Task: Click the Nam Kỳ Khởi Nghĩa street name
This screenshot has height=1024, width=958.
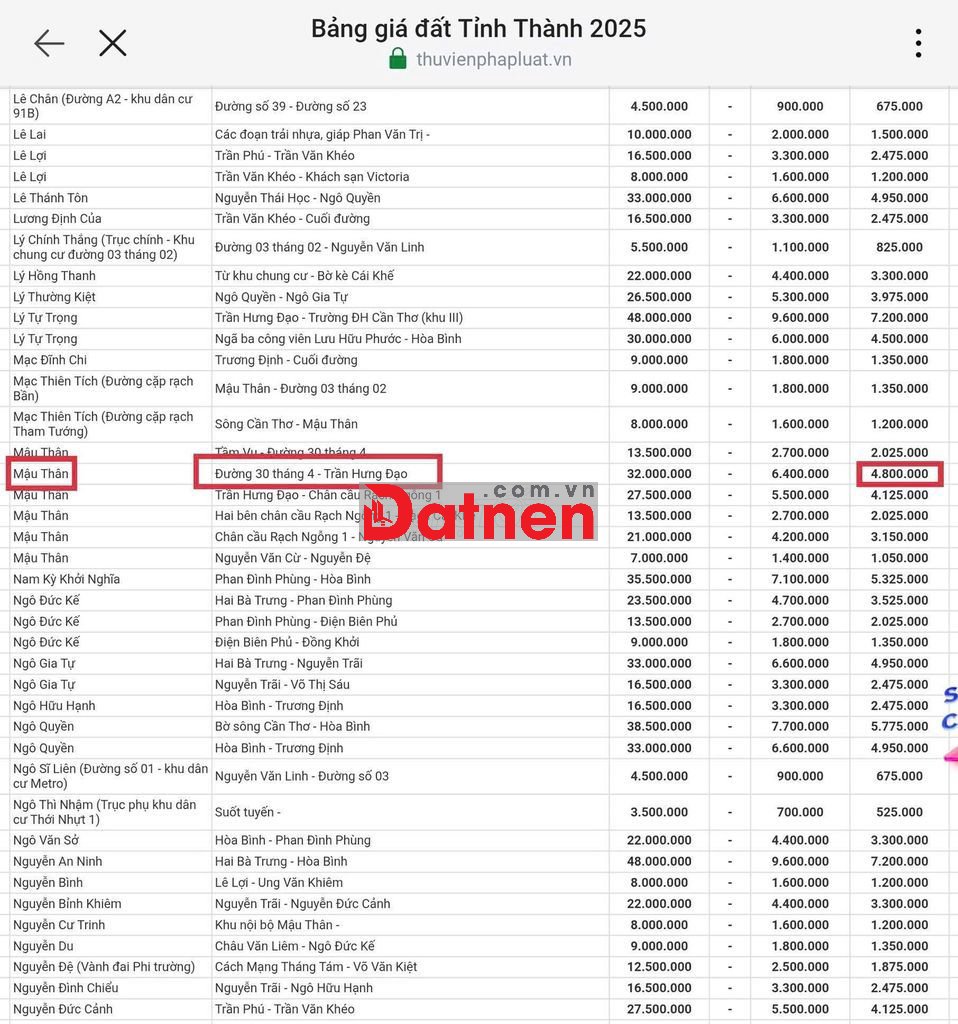Action: [x=67, y=579]
